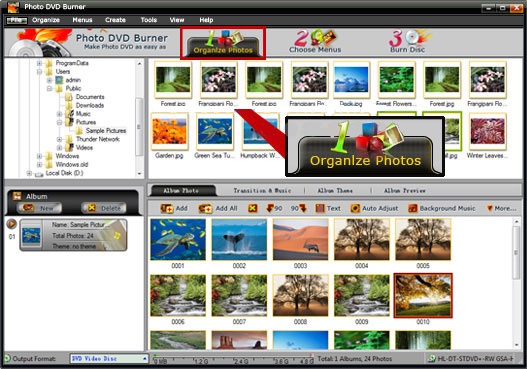527x369 pixels.
Task: Open the File menu
Action: pyautogui.click(x=17, y=20)
